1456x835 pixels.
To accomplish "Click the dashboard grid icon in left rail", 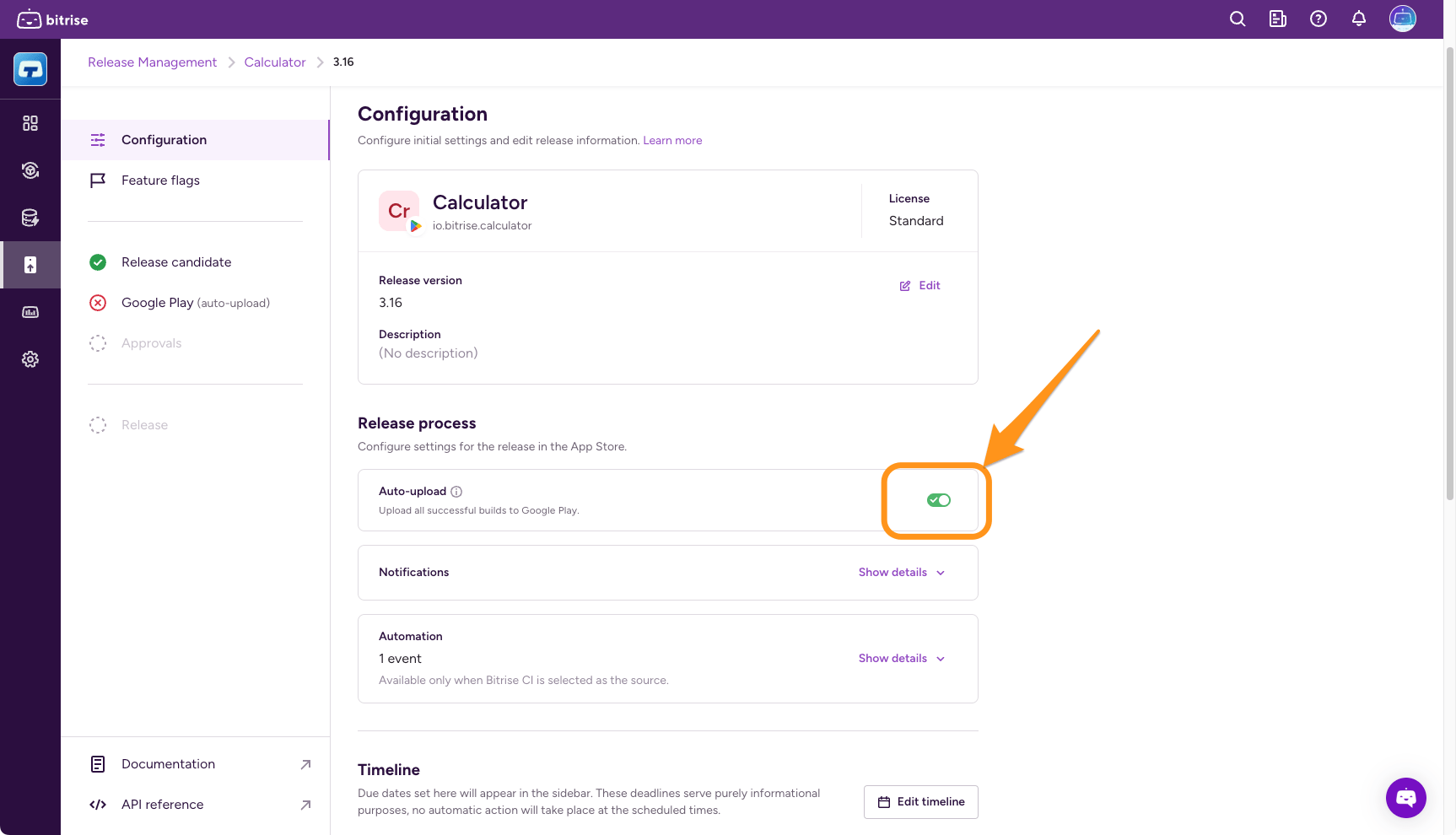I will coord(30,123).
